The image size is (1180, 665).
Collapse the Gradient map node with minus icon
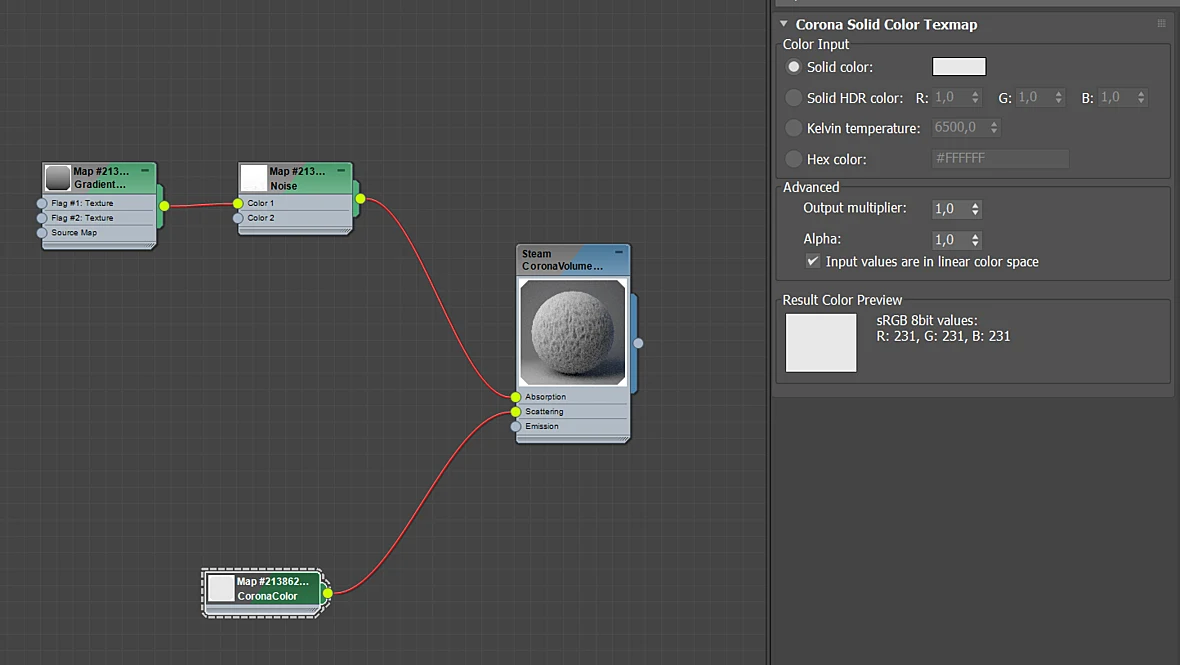coord(144,171)
